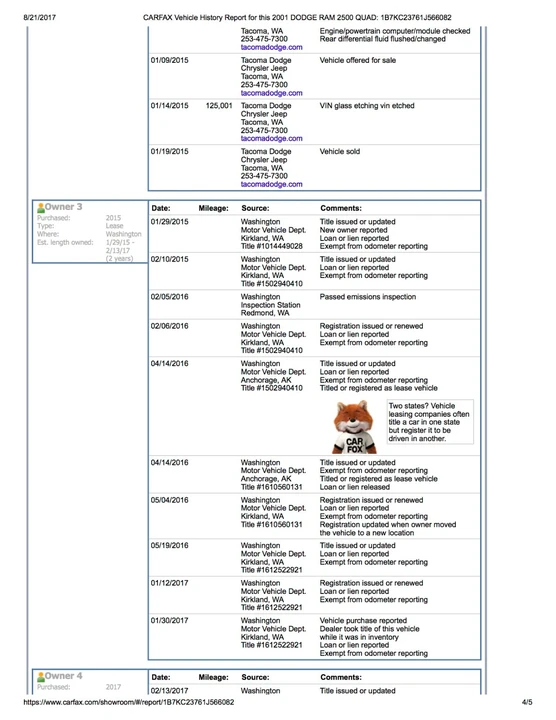Click the CAR FOX mascot image

[354, 427]
